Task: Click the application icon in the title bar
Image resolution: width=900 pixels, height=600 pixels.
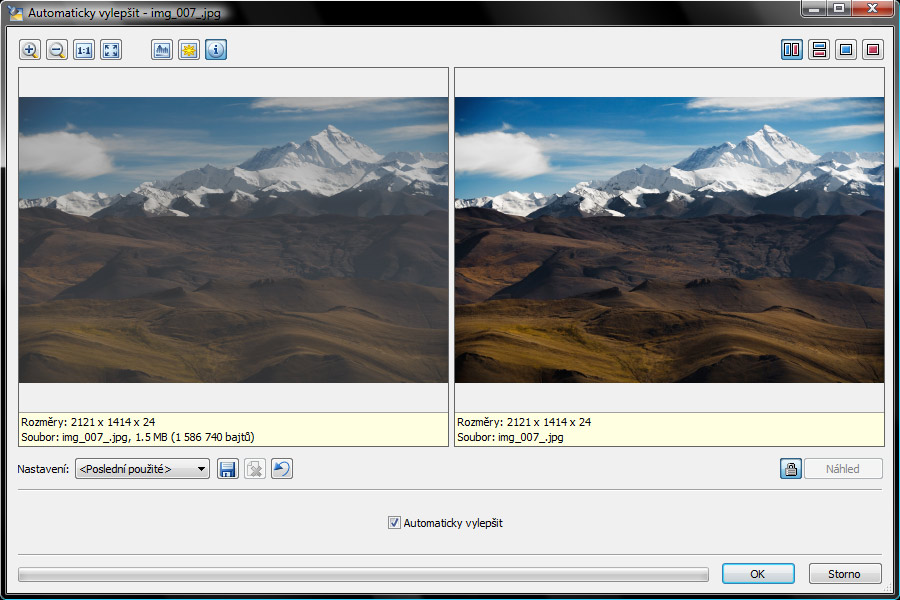Action: click(15, 12)
